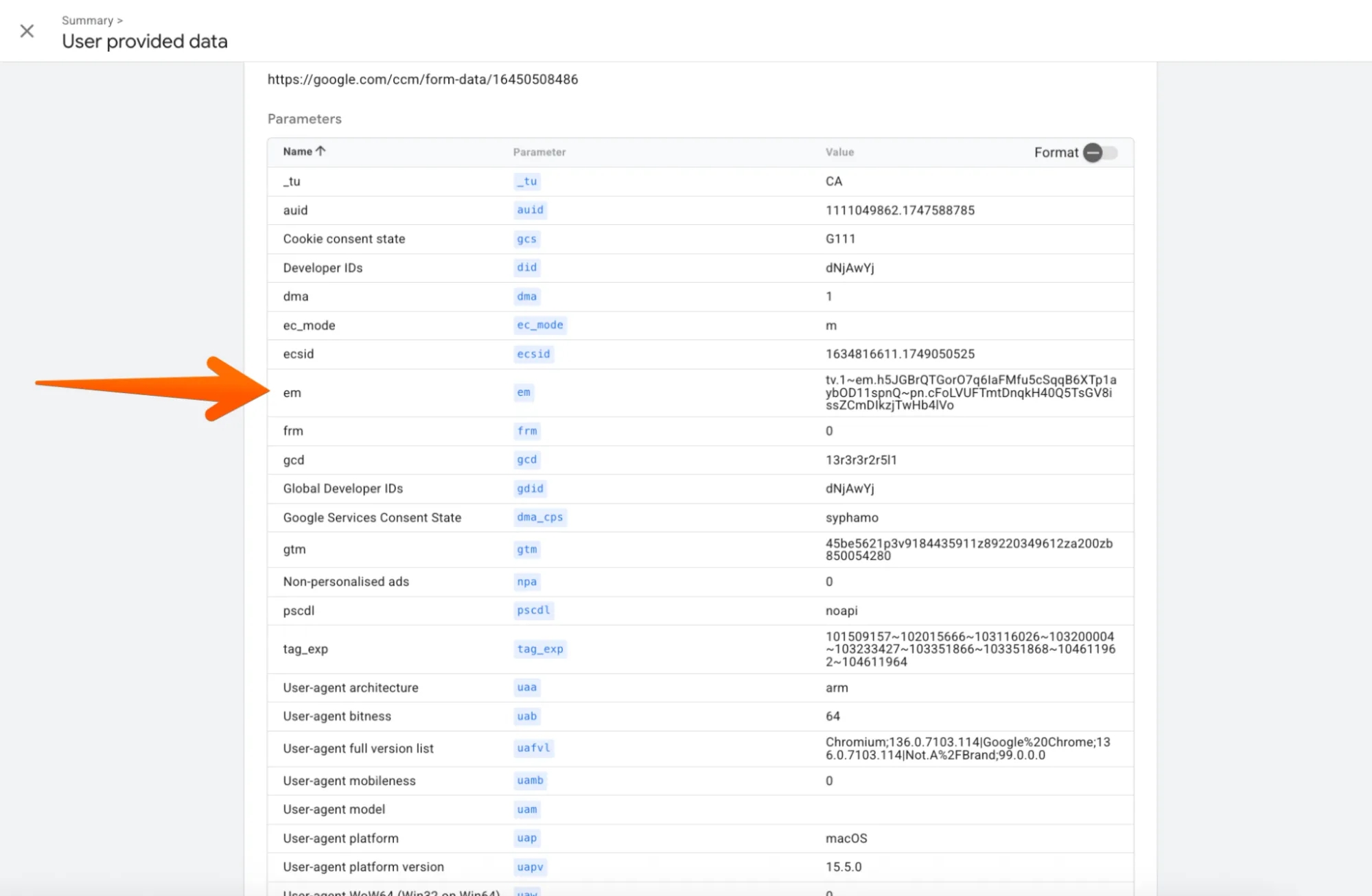Sort by the Name column arrow
Screen dimensions: 1372x896
pos(321,151)
